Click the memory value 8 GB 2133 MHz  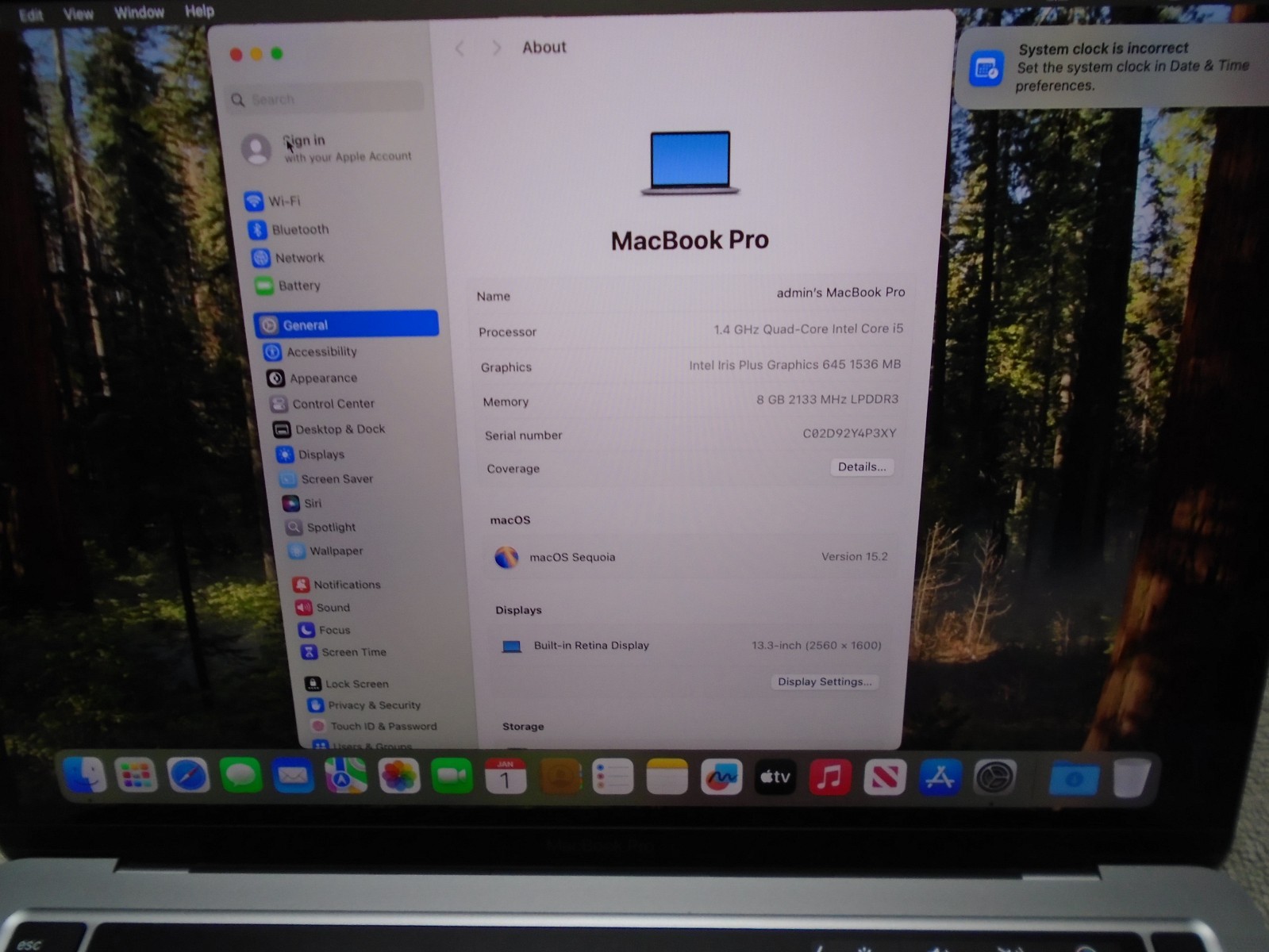tap(827, 399)
